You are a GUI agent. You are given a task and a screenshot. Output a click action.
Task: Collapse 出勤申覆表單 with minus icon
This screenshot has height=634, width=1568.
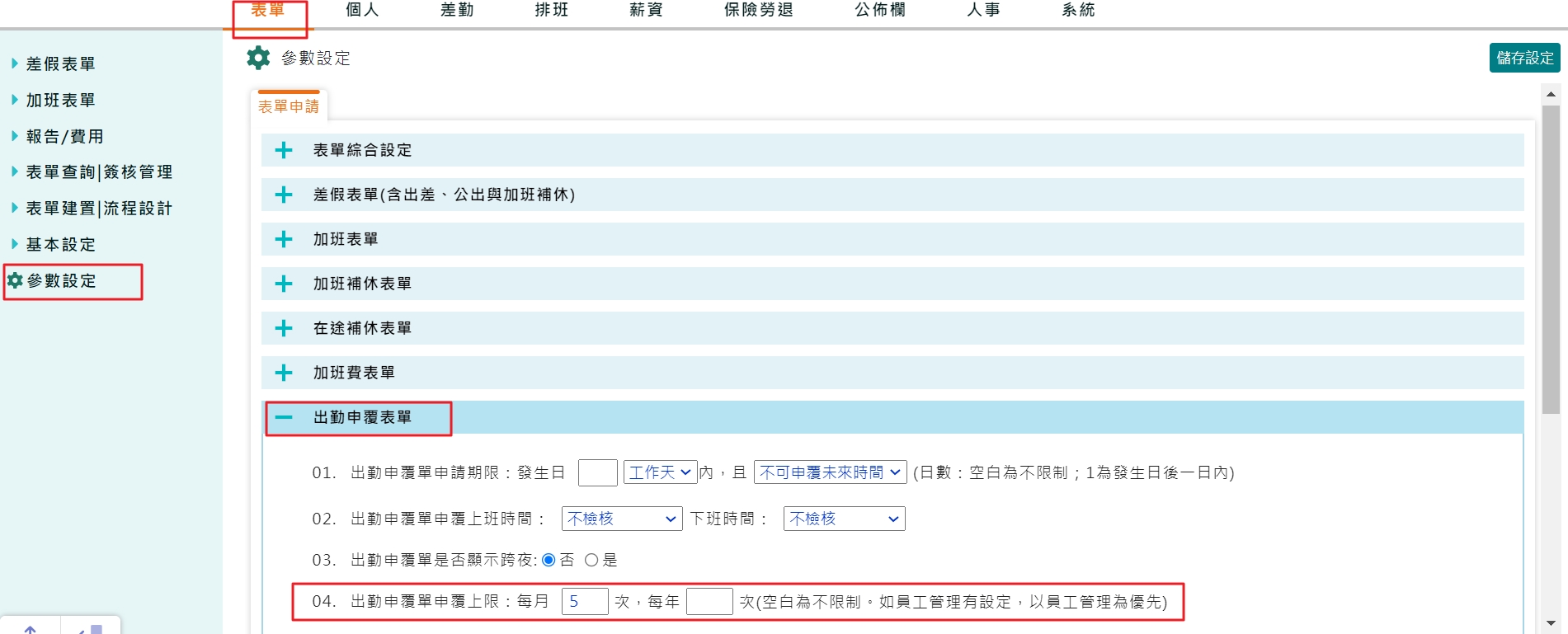[x=284, y=417]
